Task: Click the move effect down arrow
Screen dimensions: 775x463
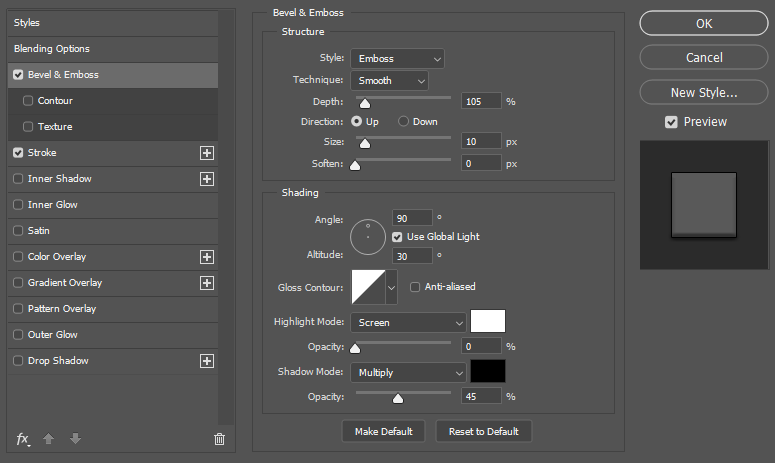Action: tap(75, 439)
